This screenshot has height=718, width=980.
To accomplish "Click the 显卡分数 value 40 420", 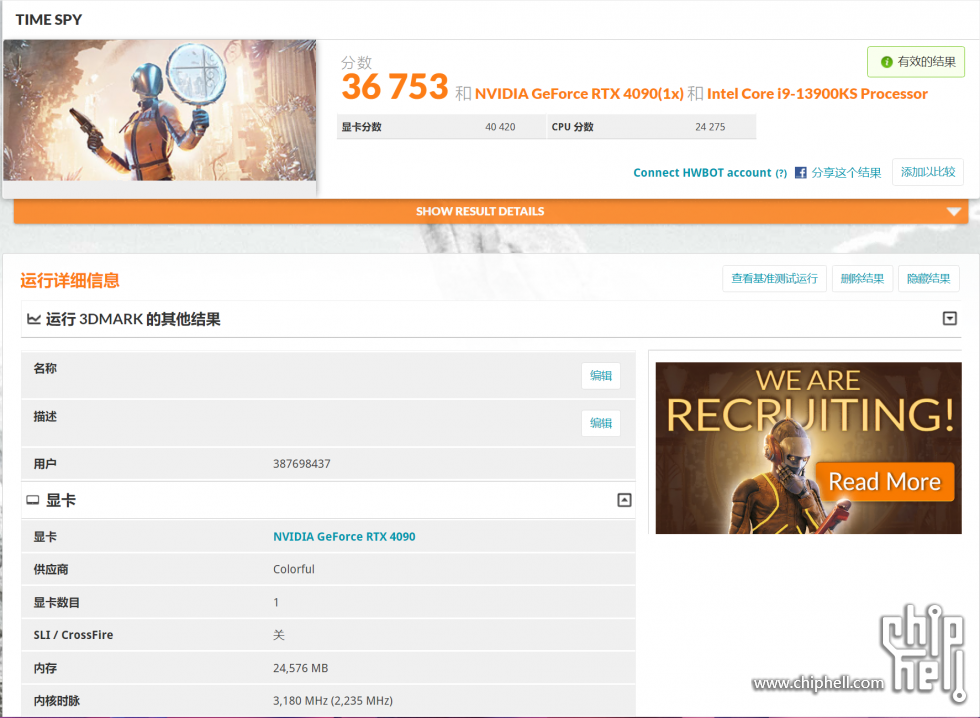I will point(500,127).
